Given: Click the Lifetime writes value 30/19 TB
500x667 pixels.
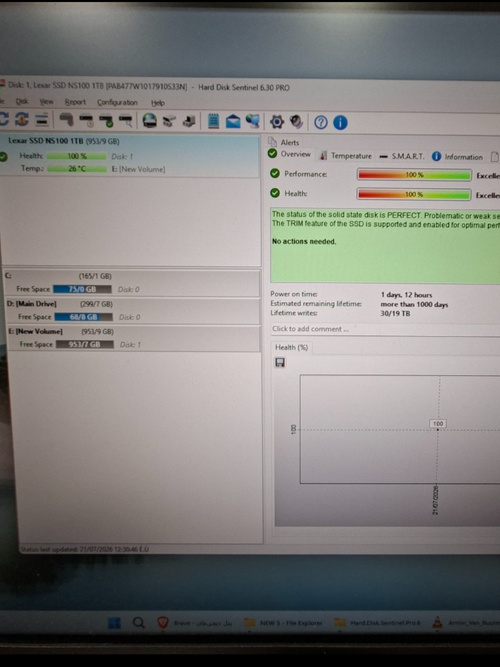Looking at the screenshot, I should click(395, 314).
